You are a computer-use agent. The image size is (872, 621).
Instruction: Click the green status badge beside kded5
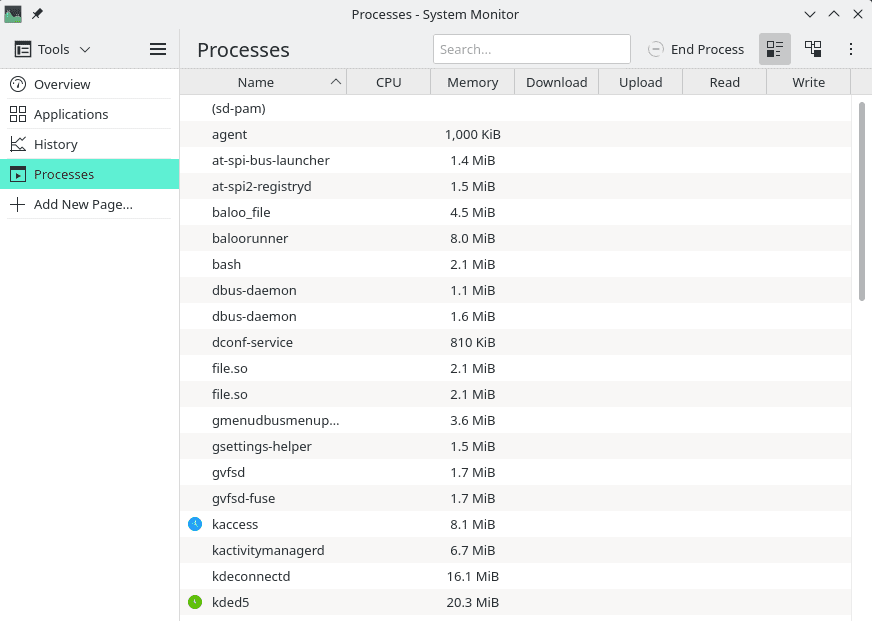pos(194,601)
